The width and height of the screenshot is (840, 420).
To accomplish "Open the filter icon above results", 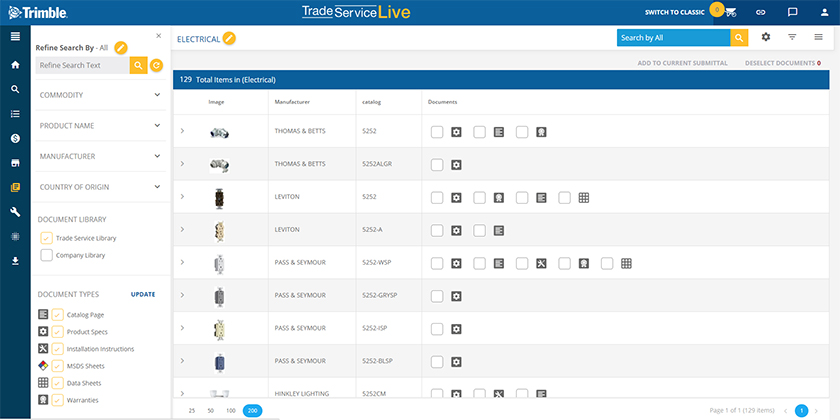I will click(x=792, y=37).
